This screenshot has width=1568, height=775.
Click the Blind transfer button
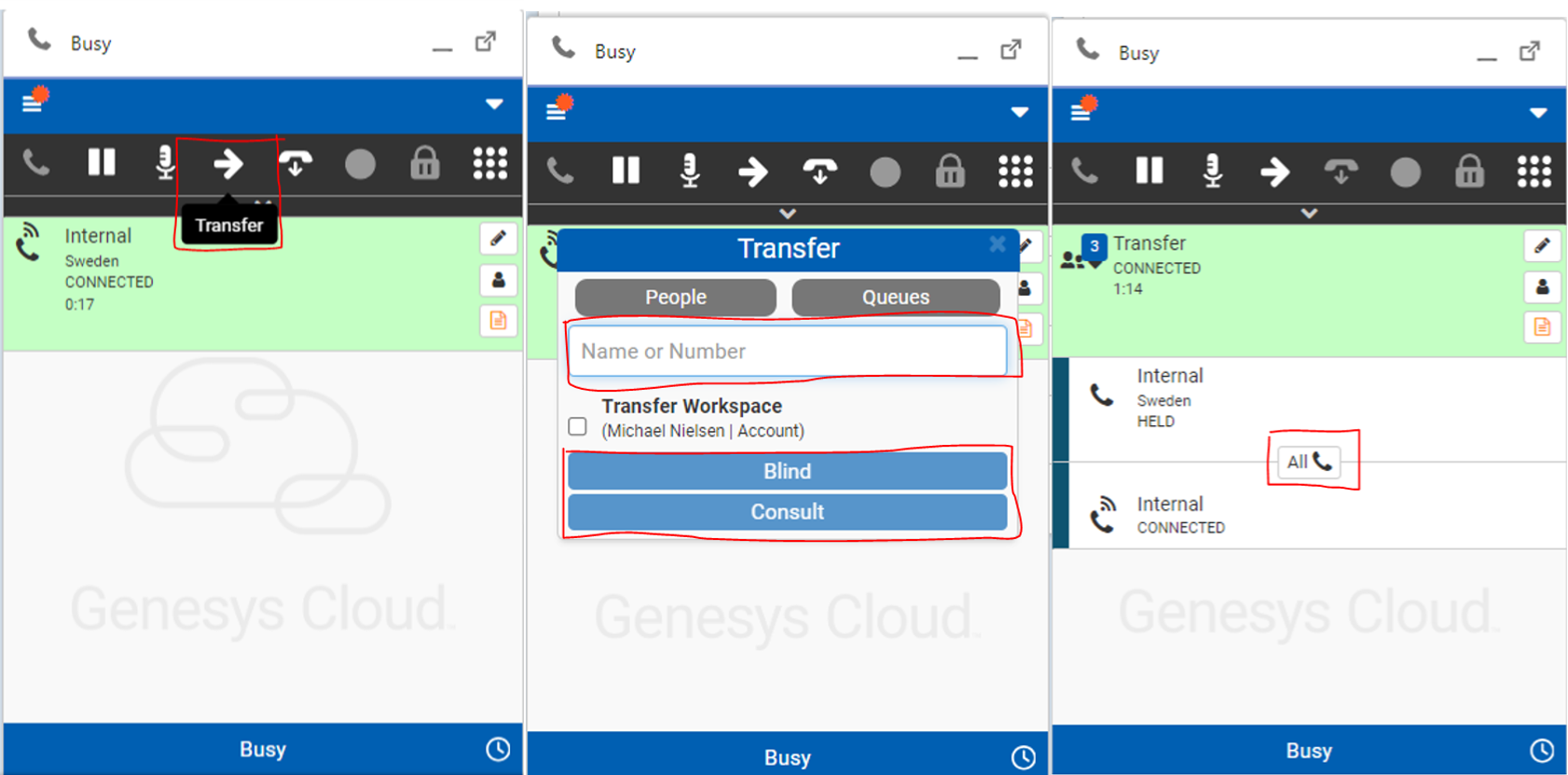point(788,471)
